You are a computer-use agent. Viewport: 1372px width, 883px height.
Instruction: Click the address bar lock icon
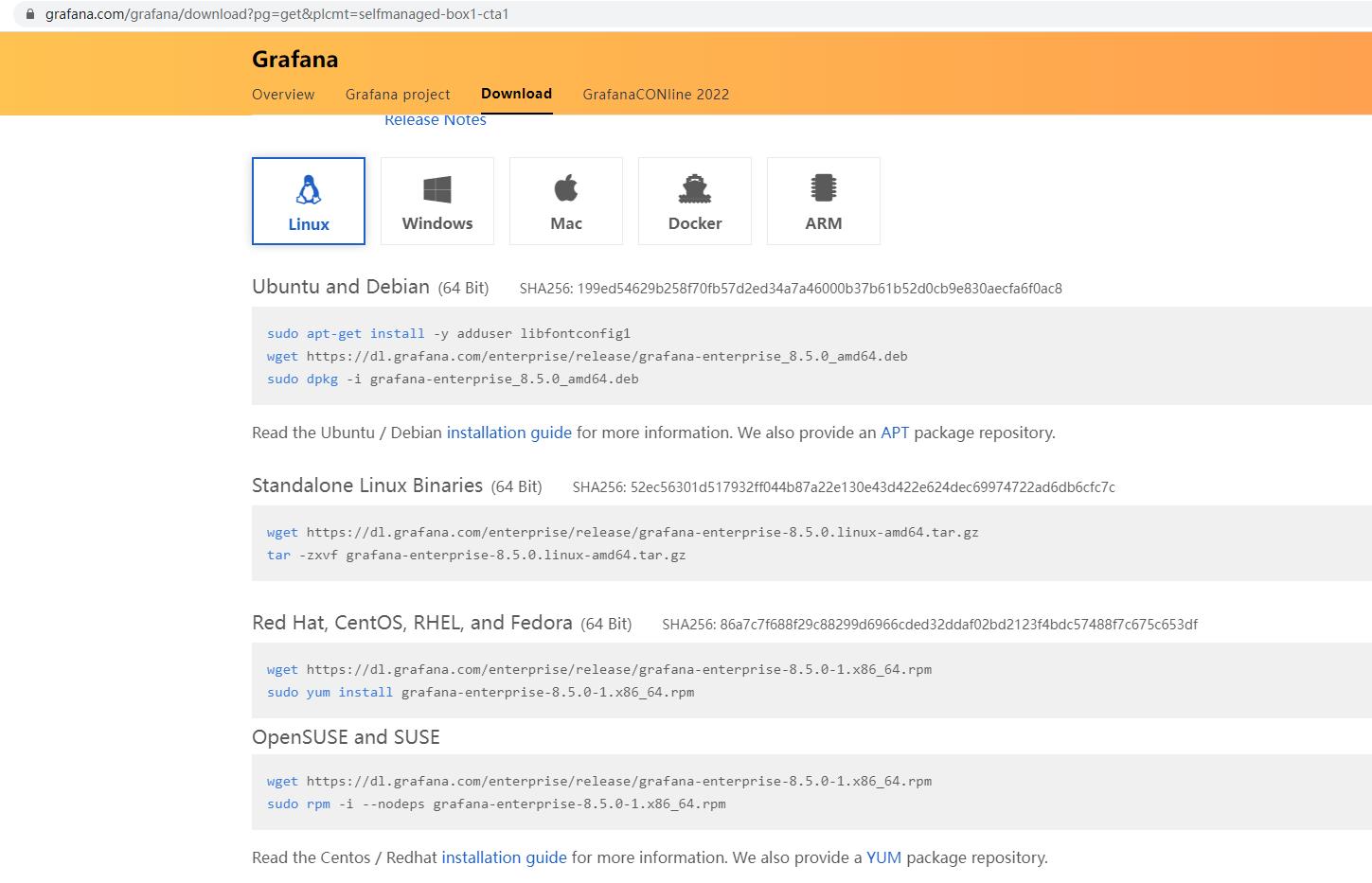[x=29, y=14]
